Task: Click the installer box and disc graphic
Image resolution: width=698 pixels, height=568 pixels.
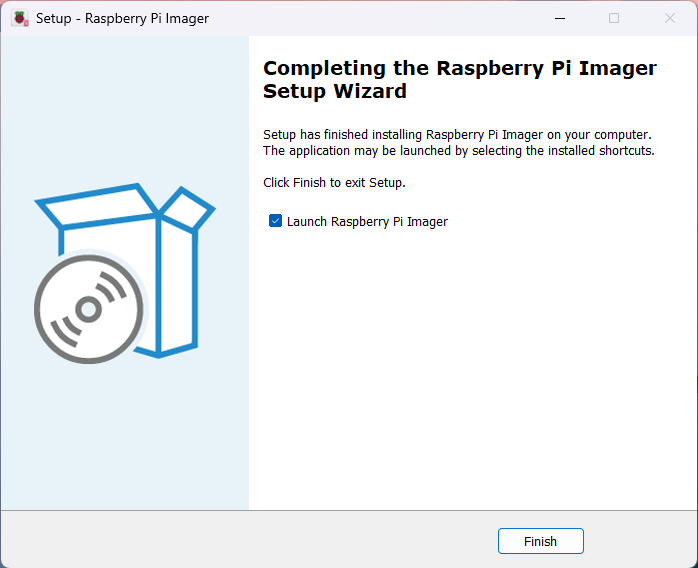Action: pyautogui.click(x=125, y=272)
